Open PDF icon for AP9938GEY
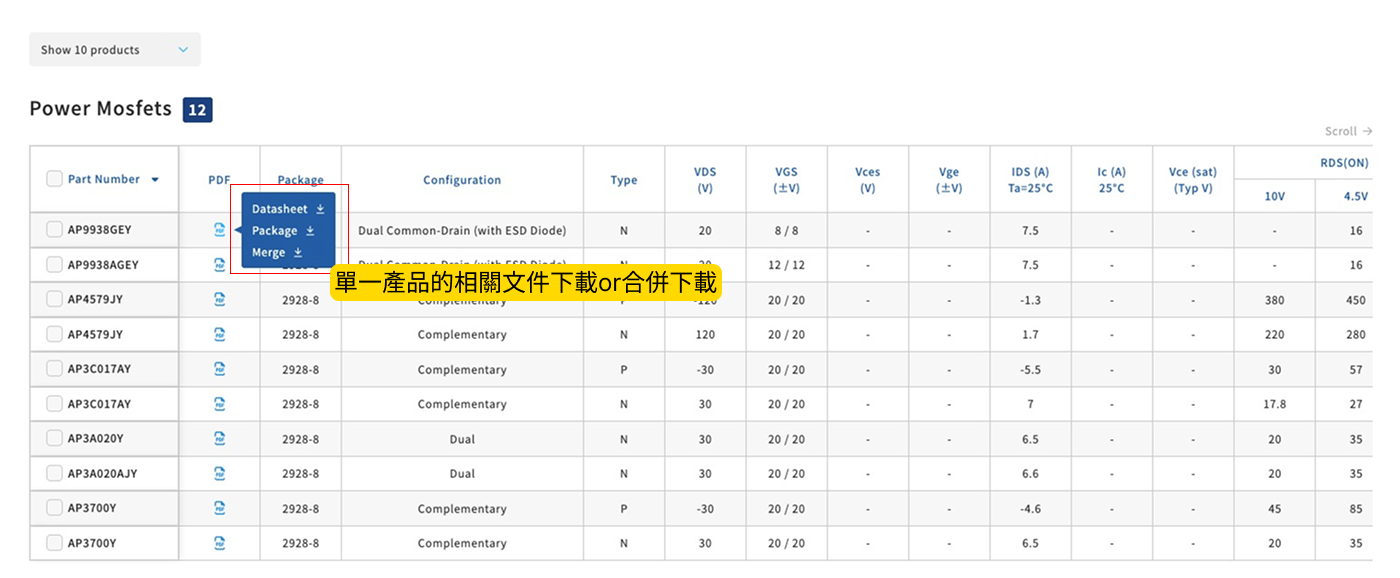1400x578 pixels. point(220,230)
